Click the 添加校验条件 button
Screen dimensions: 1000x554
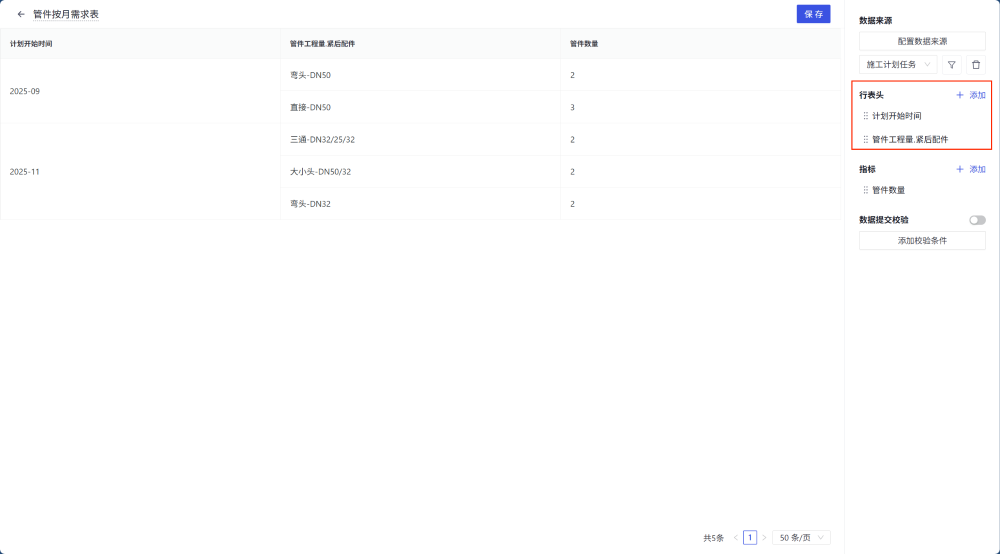pos(922,241)
